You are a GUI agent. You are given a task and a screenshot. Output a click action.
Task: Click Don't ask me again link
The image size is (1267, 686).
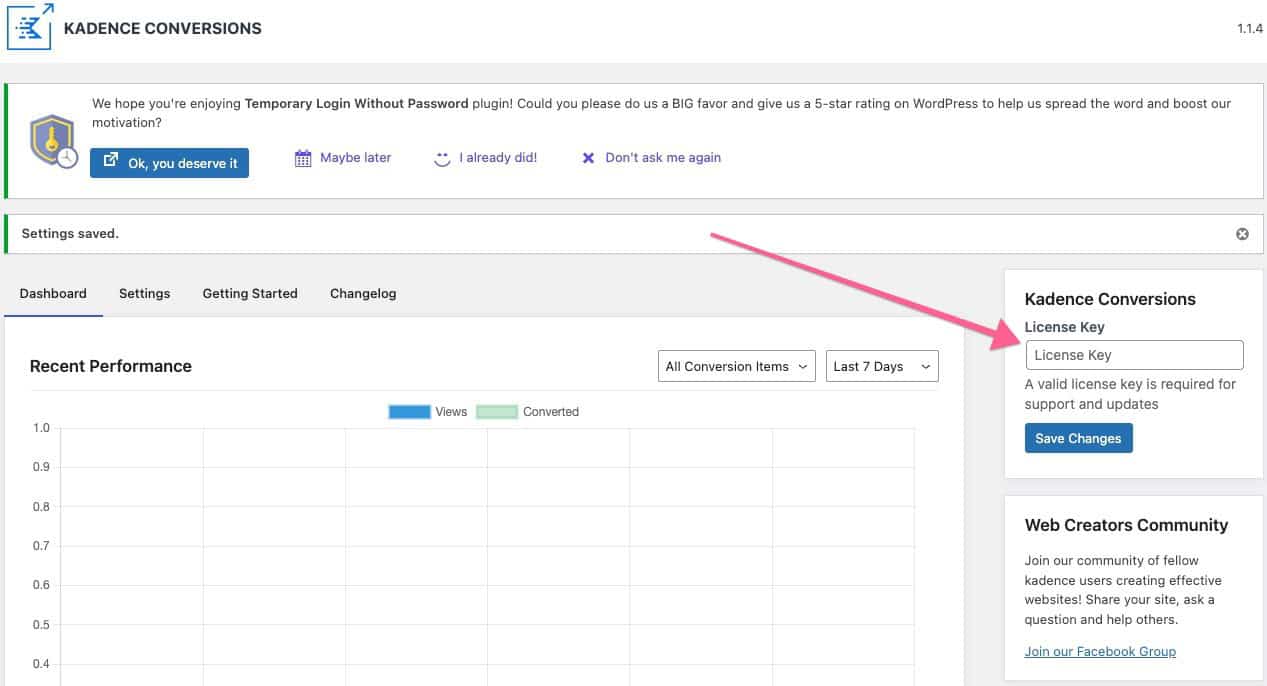[662, 158]
